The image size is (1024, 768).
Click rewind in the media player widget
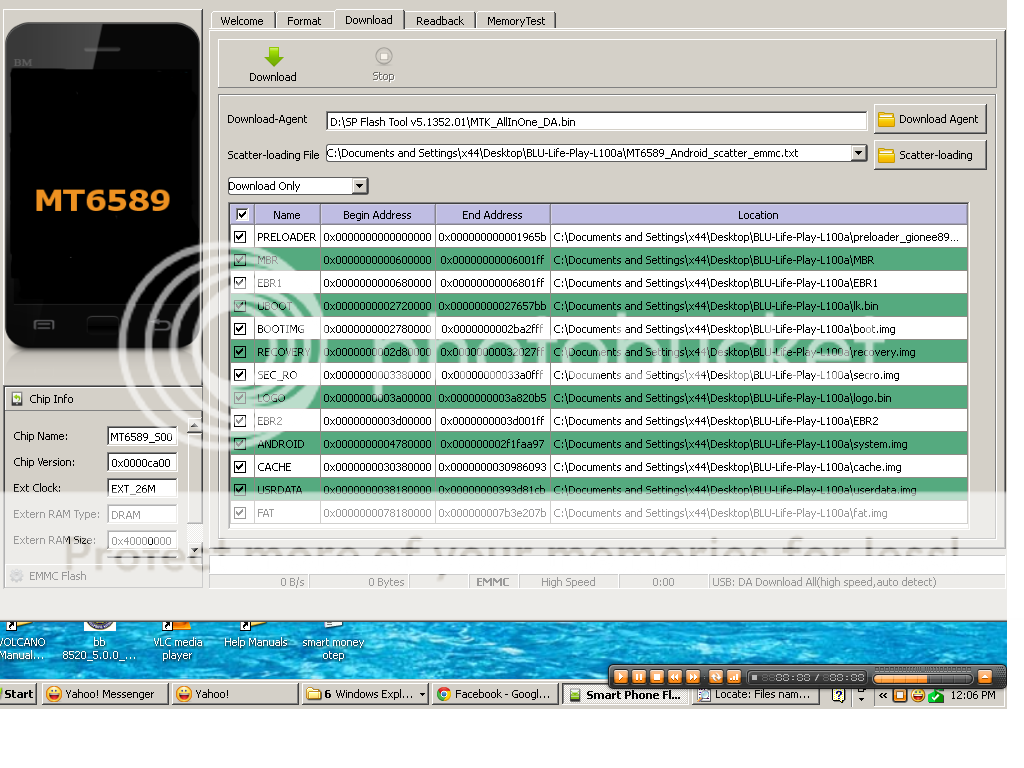[x=675, y=677]
